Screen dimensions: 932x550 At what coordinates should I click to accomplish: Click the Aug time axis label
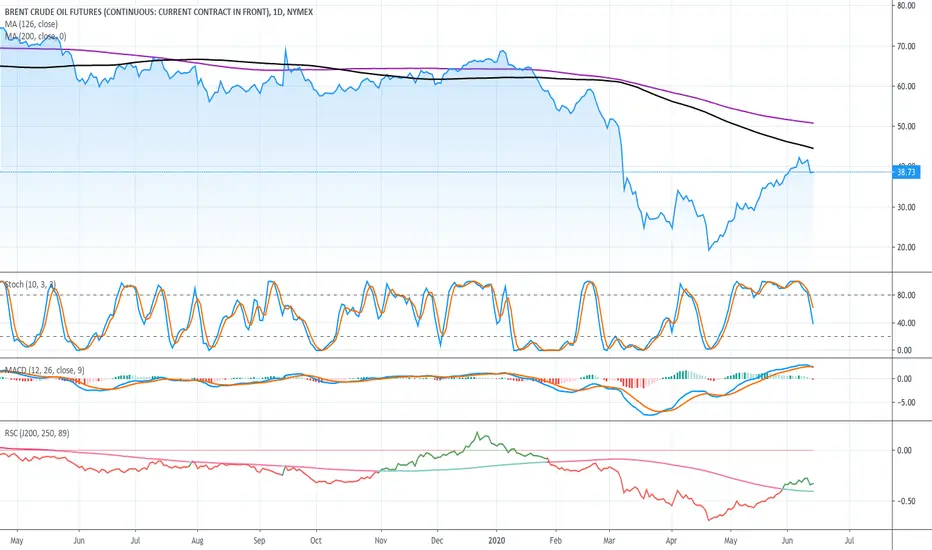click(x=197, y=540)
